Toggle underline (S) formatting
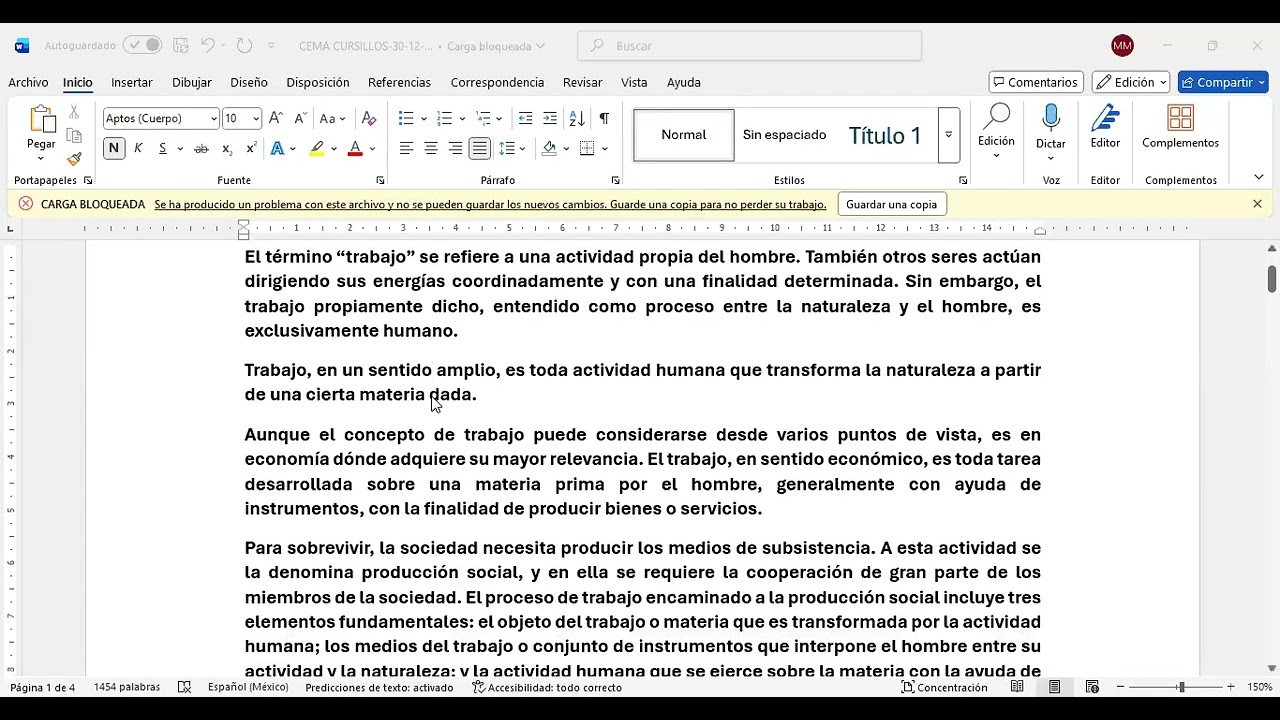The height and width of the screenshot is (720, 1280). tap(162, 148)
